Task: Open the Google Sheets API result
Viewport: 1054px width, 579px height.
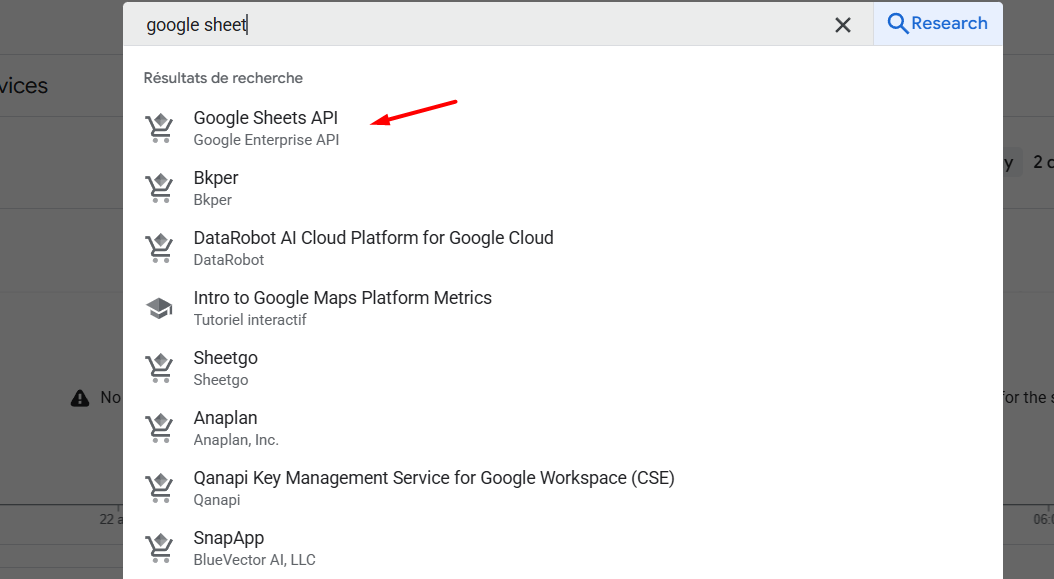Action: click(x=563, y=128)
